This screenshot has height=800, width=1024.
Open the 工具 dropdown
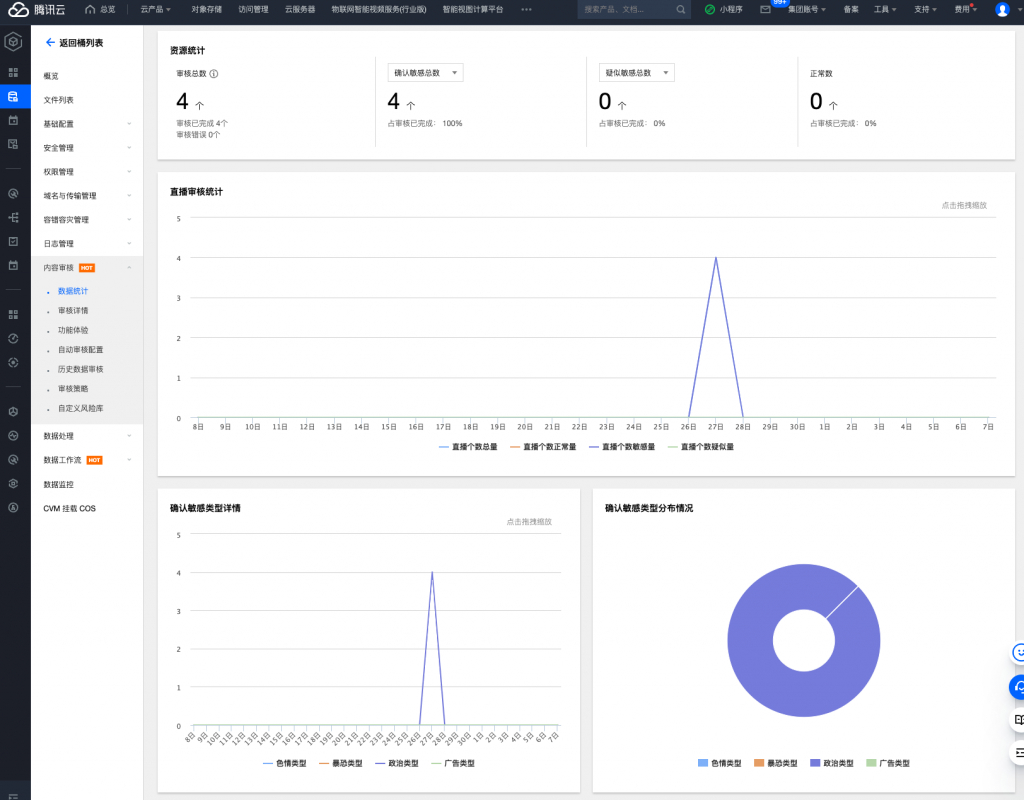[x=885, y=9]
